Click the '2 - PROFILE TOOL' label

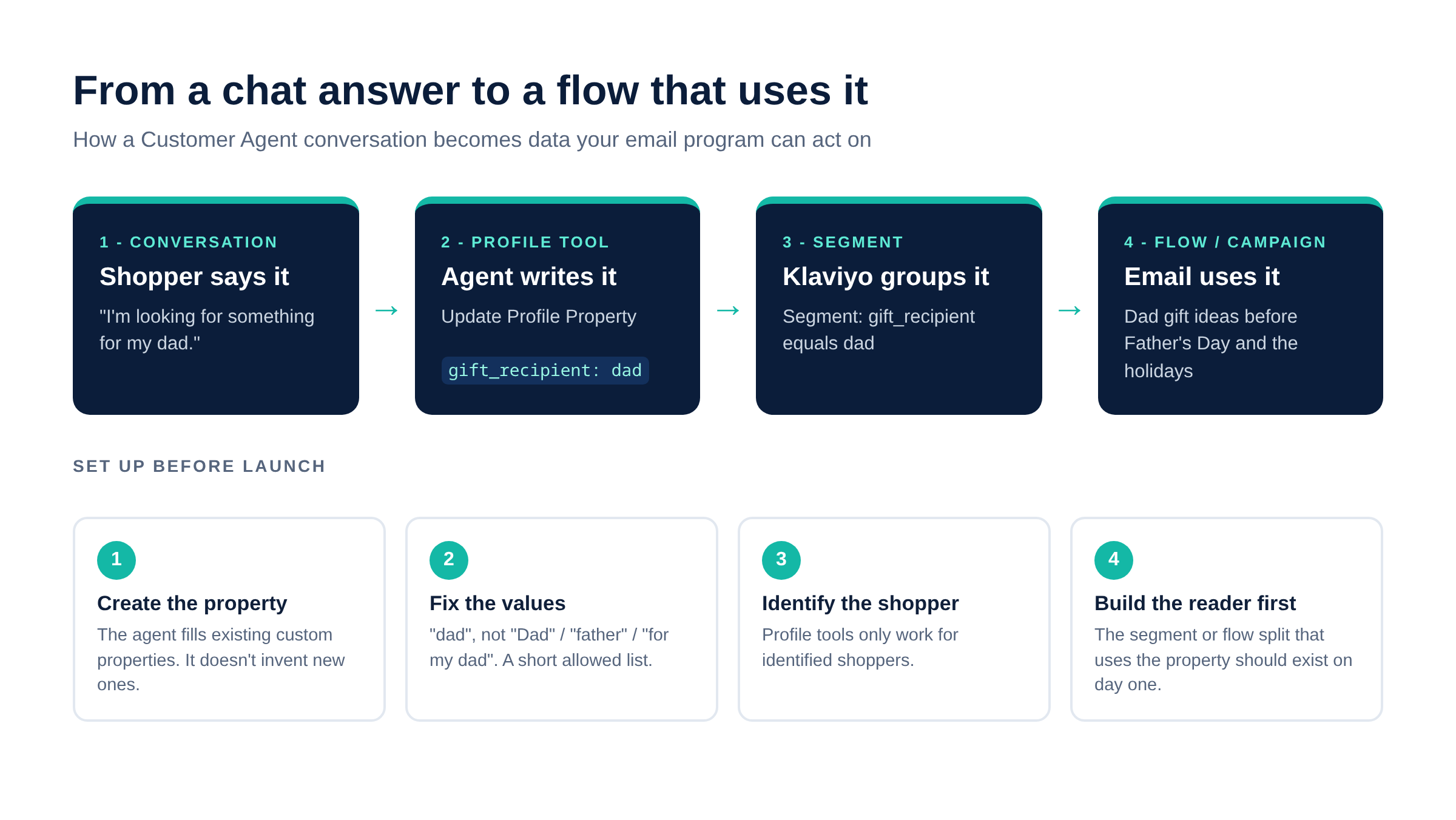pos(525,242)
